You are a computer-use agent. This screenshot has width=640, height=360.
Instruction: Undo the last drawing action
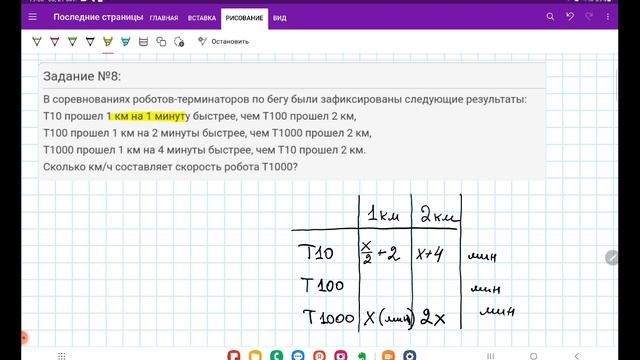pyautogui.click(x=570, y=17)
